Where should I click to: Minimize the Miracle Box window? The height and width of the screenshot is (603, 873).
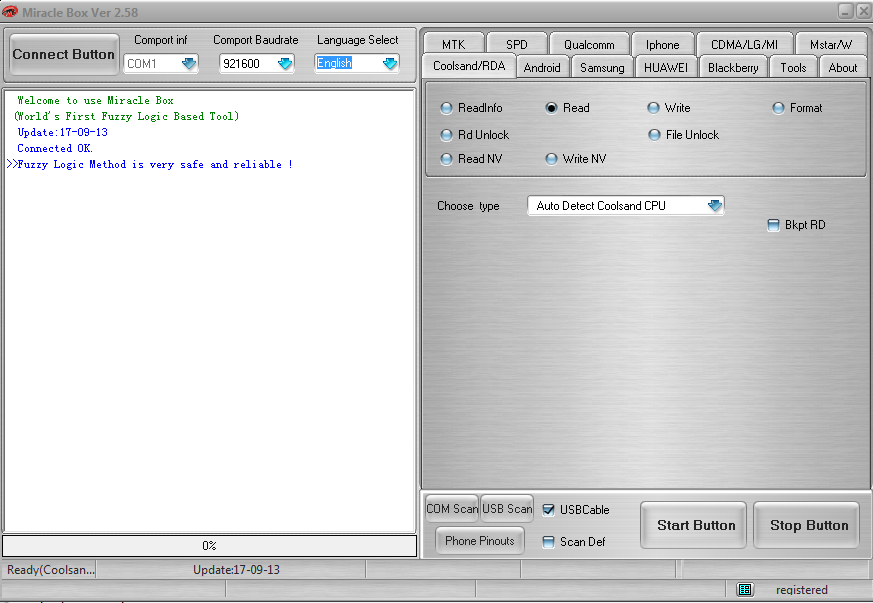(x=845, y=11)
